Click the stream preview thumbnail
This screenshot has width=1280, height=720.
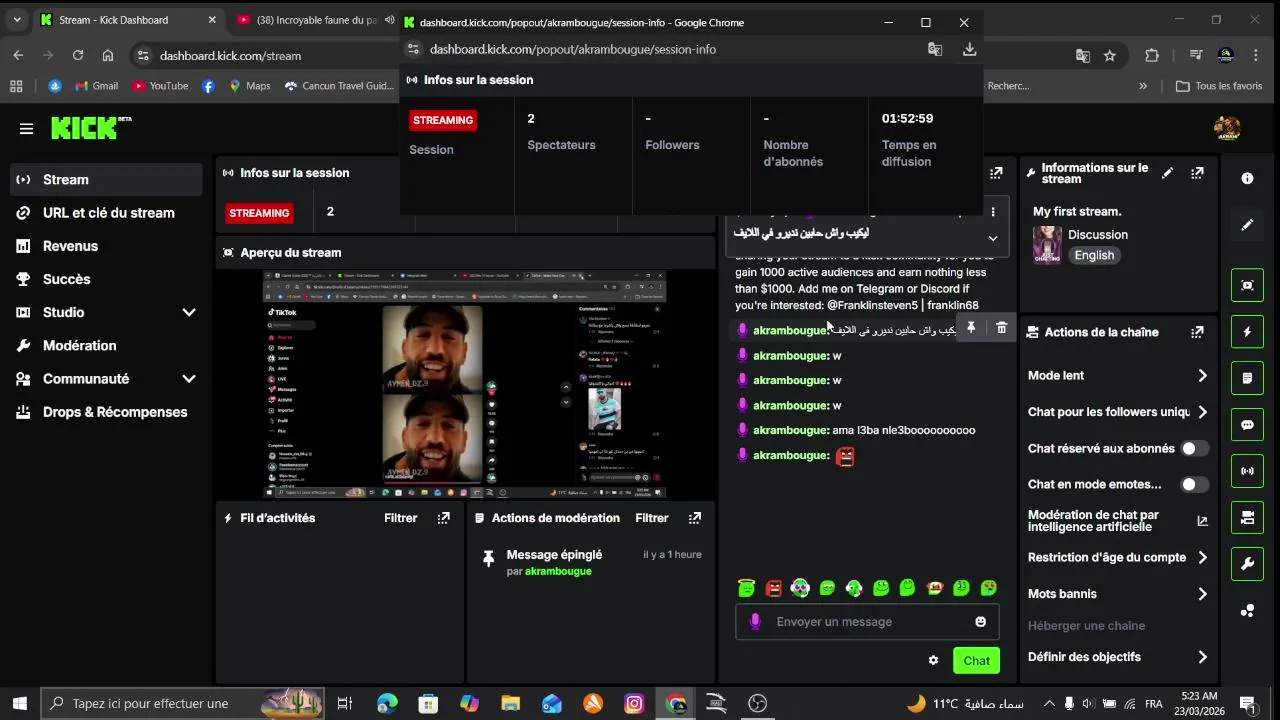pyautogui.click(x=465, y=385)
